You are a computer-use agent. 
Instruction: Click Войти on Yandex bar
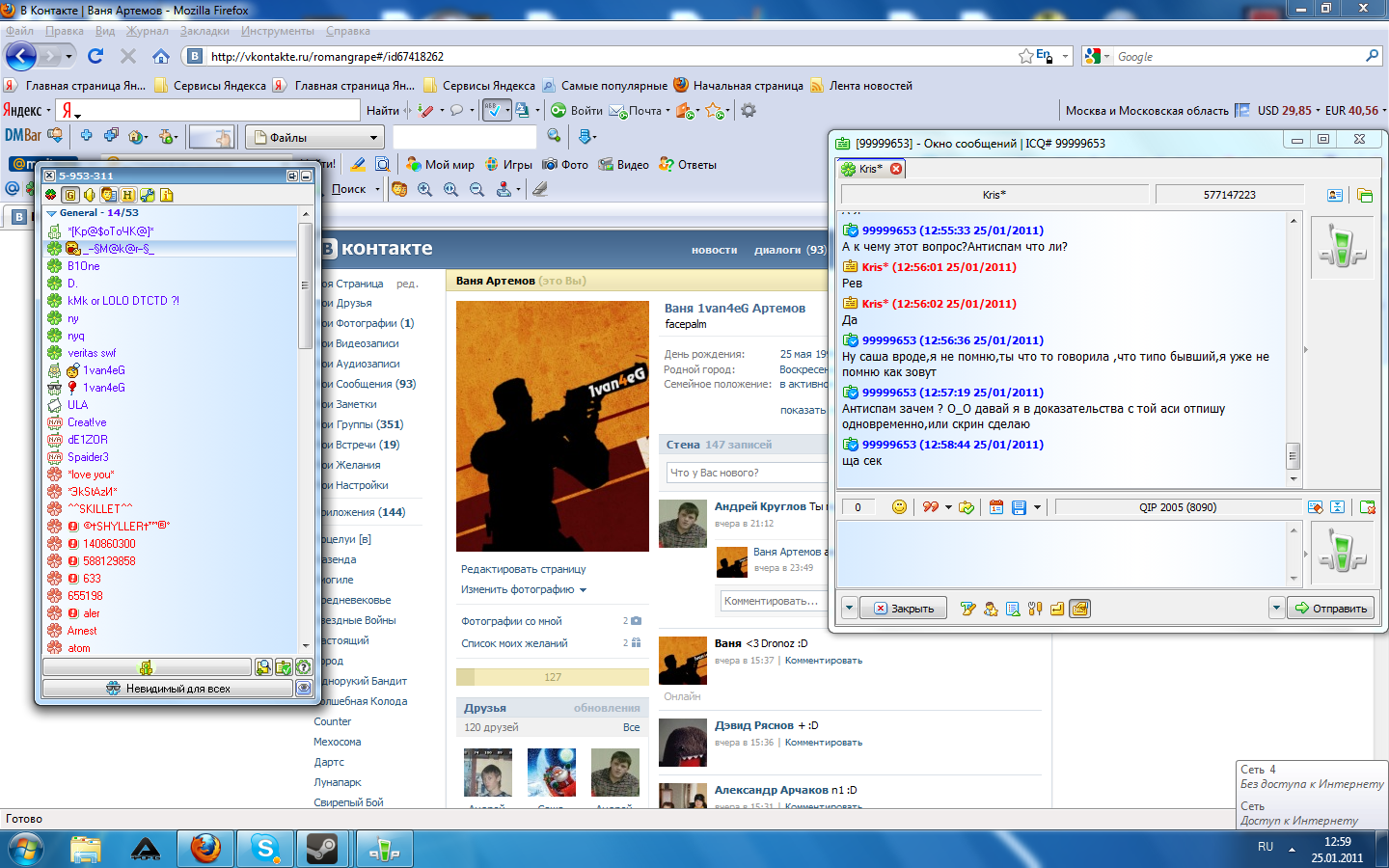pyautogui.click(x=577, y=111)
